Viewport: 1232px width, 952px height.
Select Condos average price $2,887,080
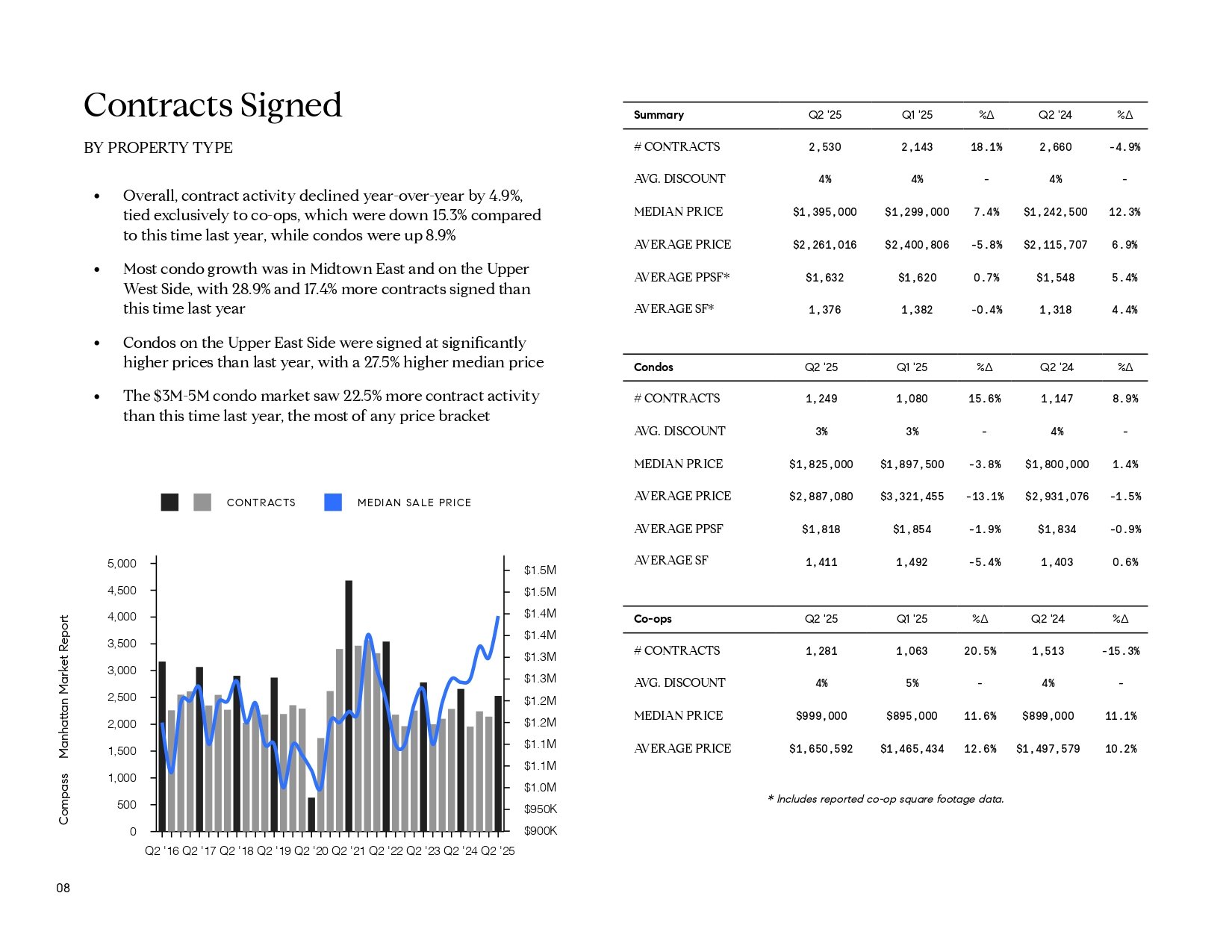pos(821,497)
